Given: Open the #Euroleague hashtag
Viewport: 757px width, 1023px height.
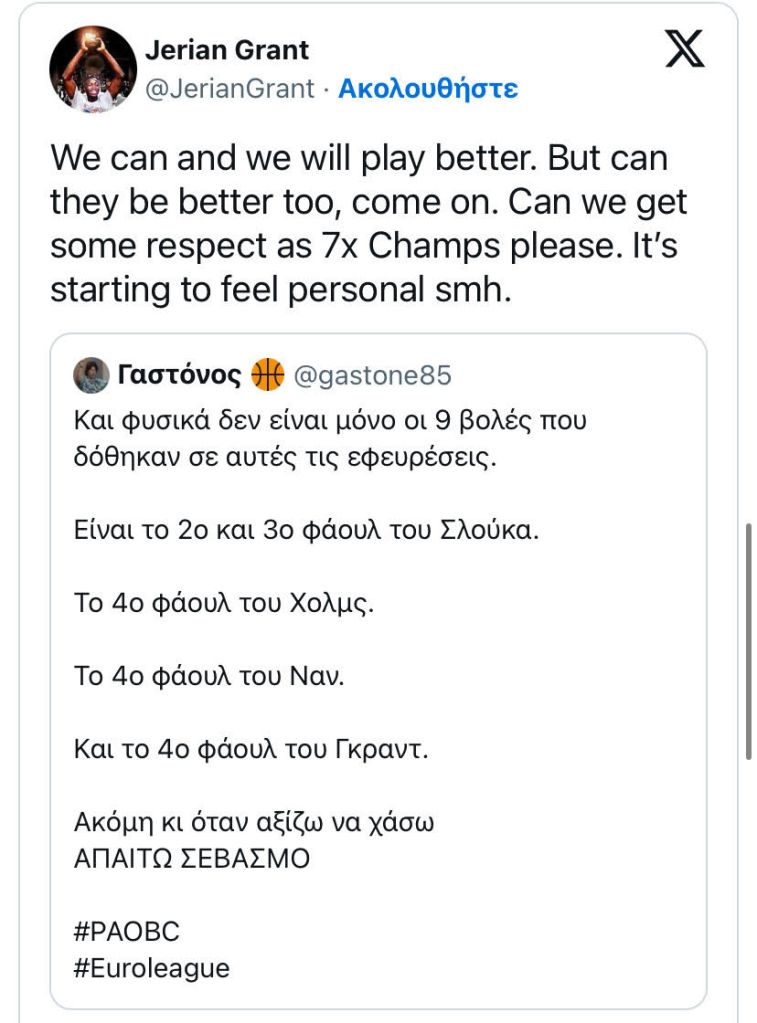Looking at the screenshot, I should [151, 968].
